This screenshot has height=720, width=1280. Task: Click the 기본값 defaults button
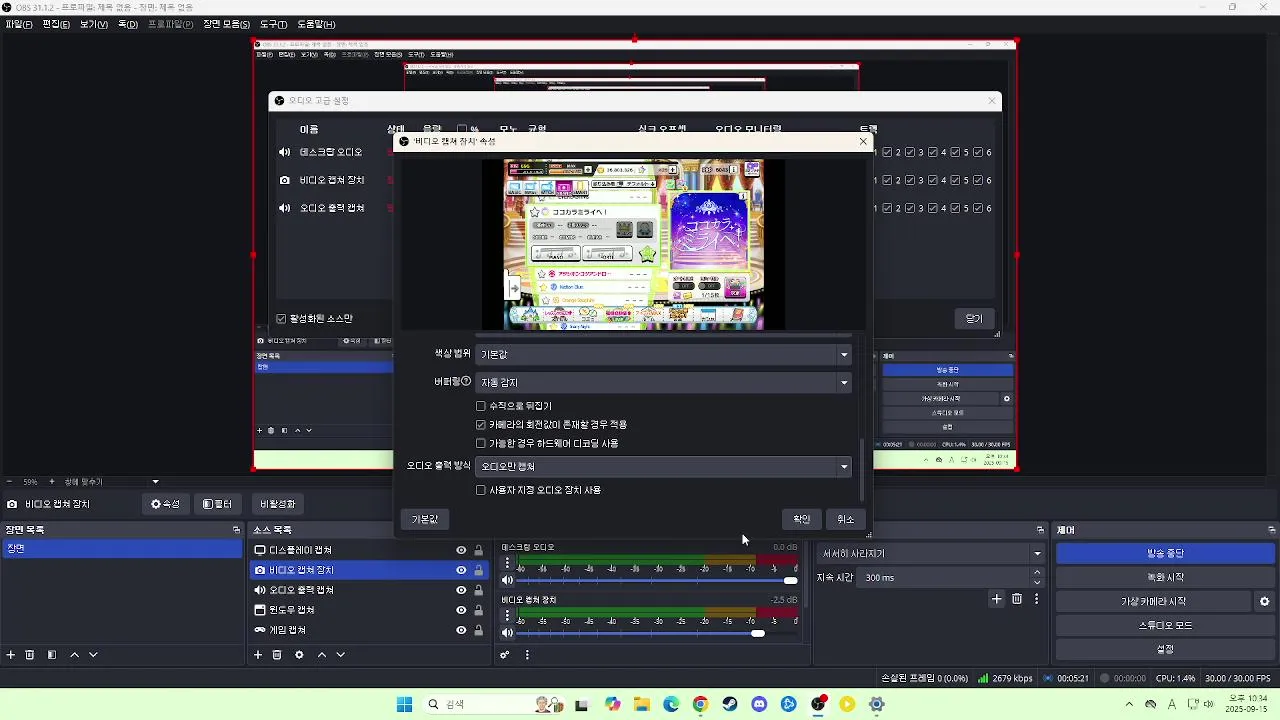pyautogui.click(x=425, y=519)
